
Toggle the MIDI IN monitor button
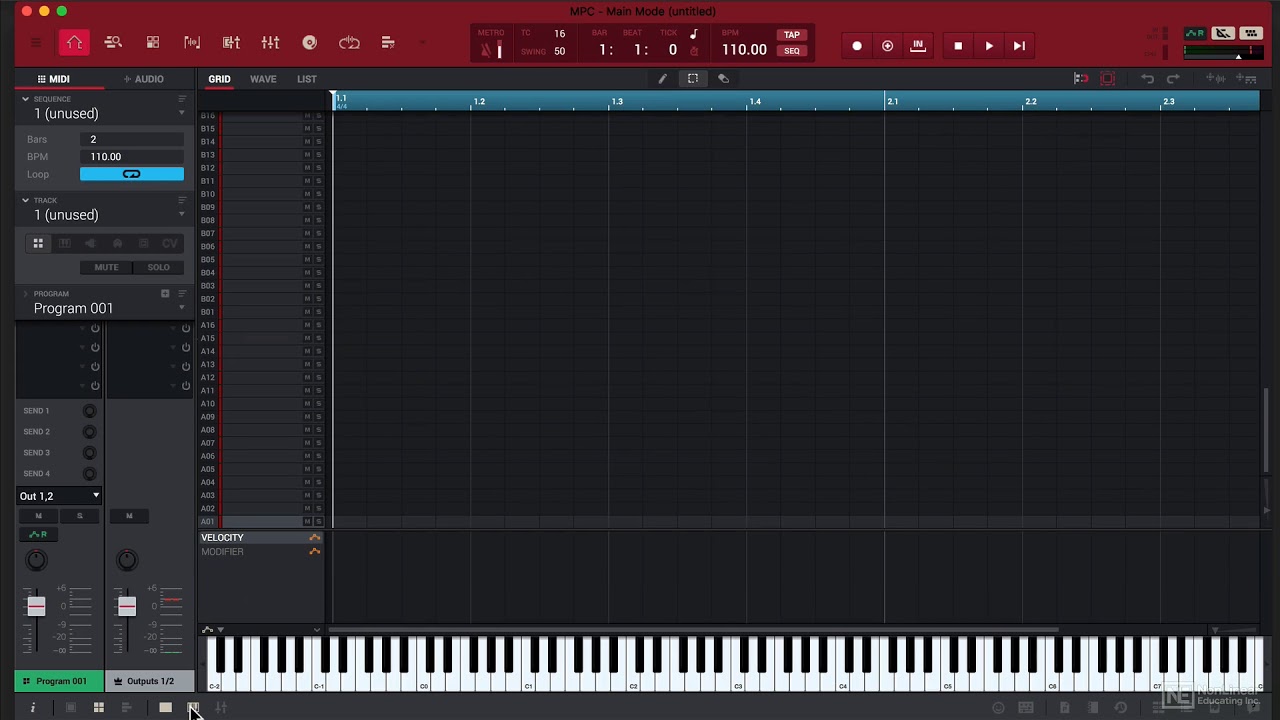pyautogui.click(x=917, y=46)
